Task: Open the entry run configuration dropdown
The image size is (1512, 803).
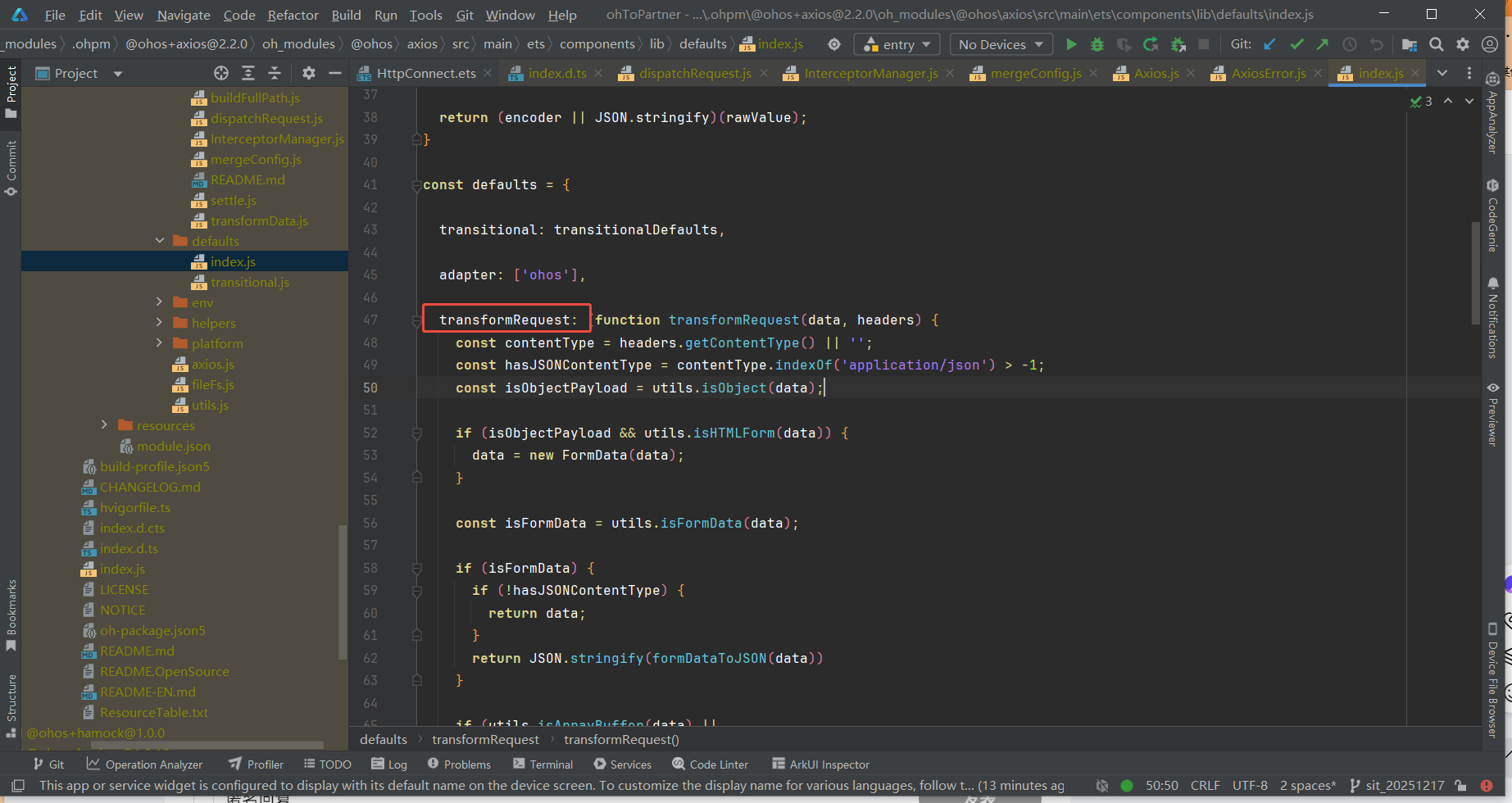Action: click(897, 44)
